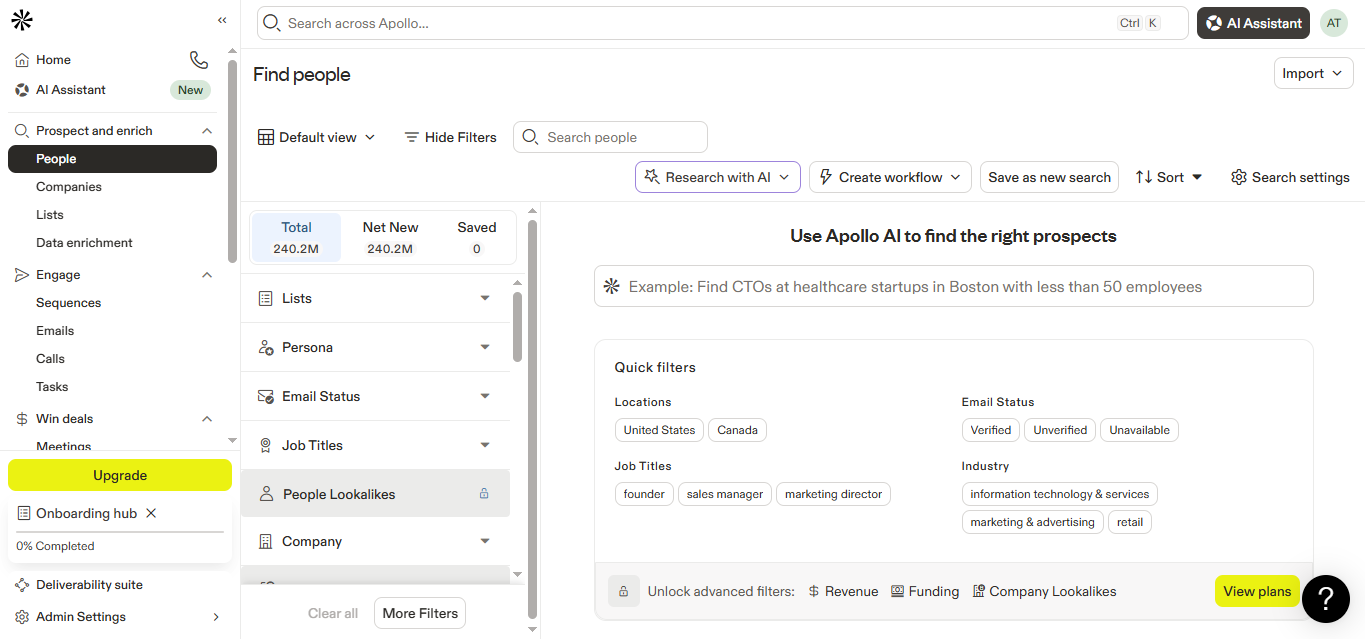Click the Search across Apollo field

tap(722, 23)
